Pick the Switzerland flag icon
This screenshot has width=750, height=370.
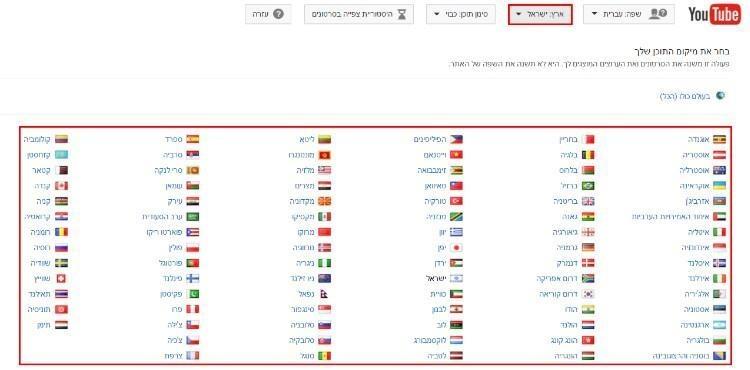61,278
